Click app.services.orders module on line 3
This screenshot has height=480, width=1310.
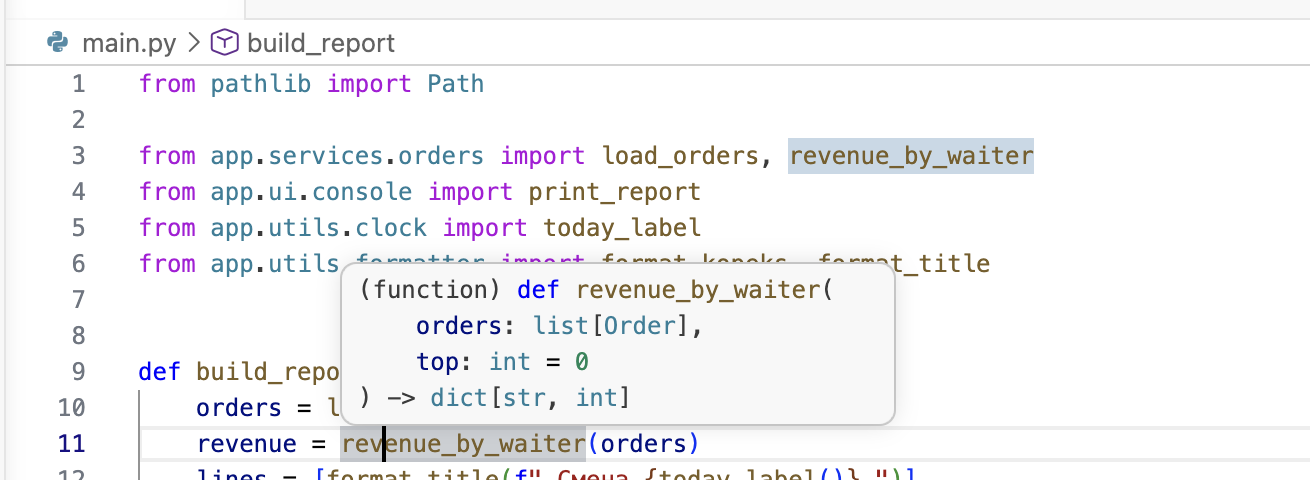point(348,156)
